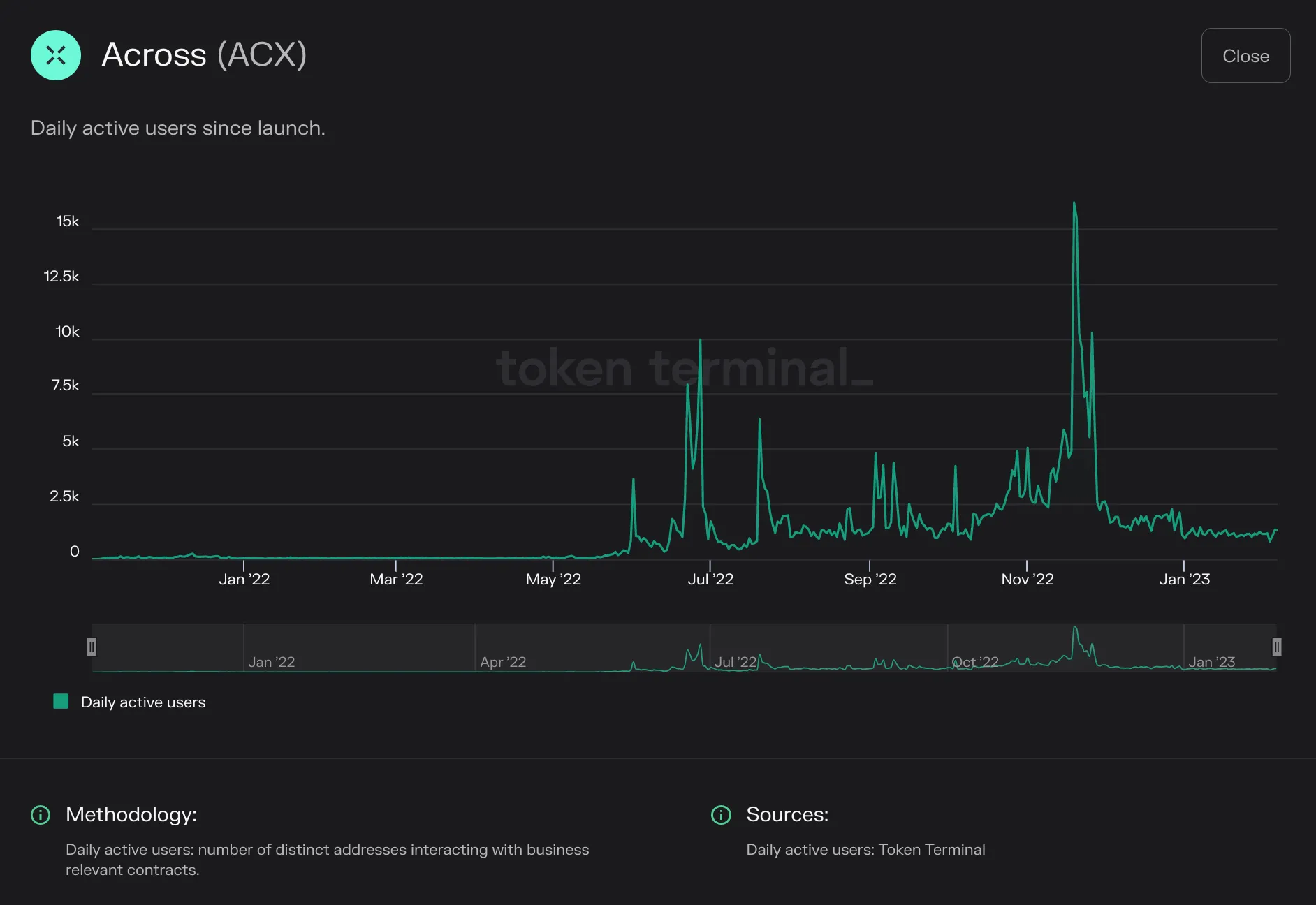
Task: Click the Sep '22 x-axis label
Action: [x=870, y=580]
